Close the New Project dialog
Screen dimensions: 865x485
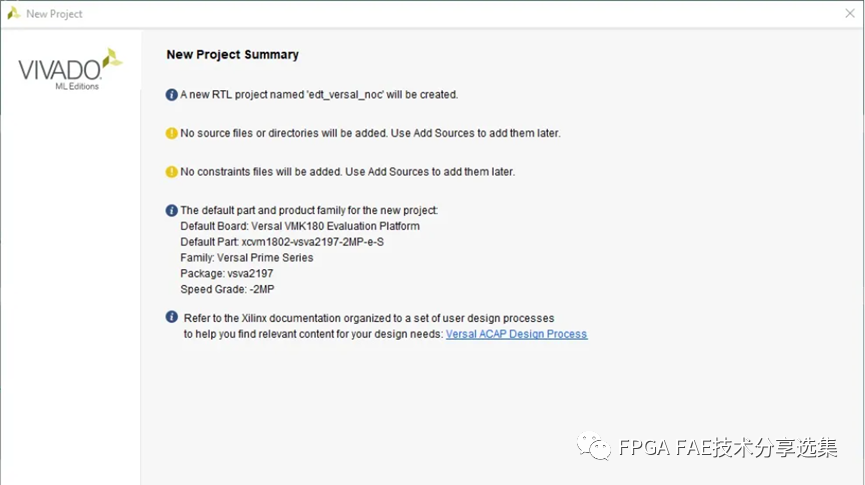(850, 14)
